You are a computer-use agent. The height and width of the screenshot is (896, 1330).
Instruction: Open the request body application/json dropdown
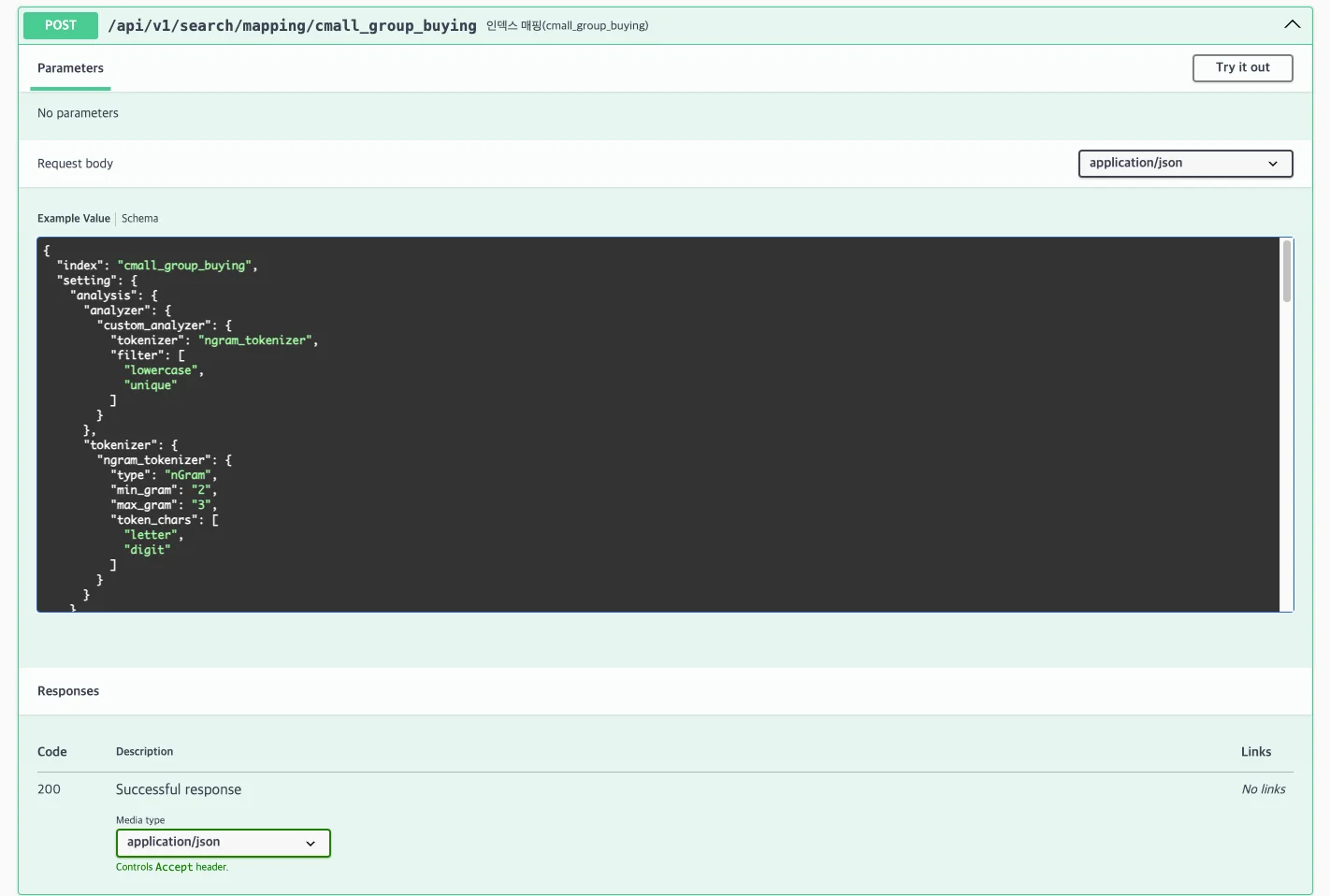1184,164
